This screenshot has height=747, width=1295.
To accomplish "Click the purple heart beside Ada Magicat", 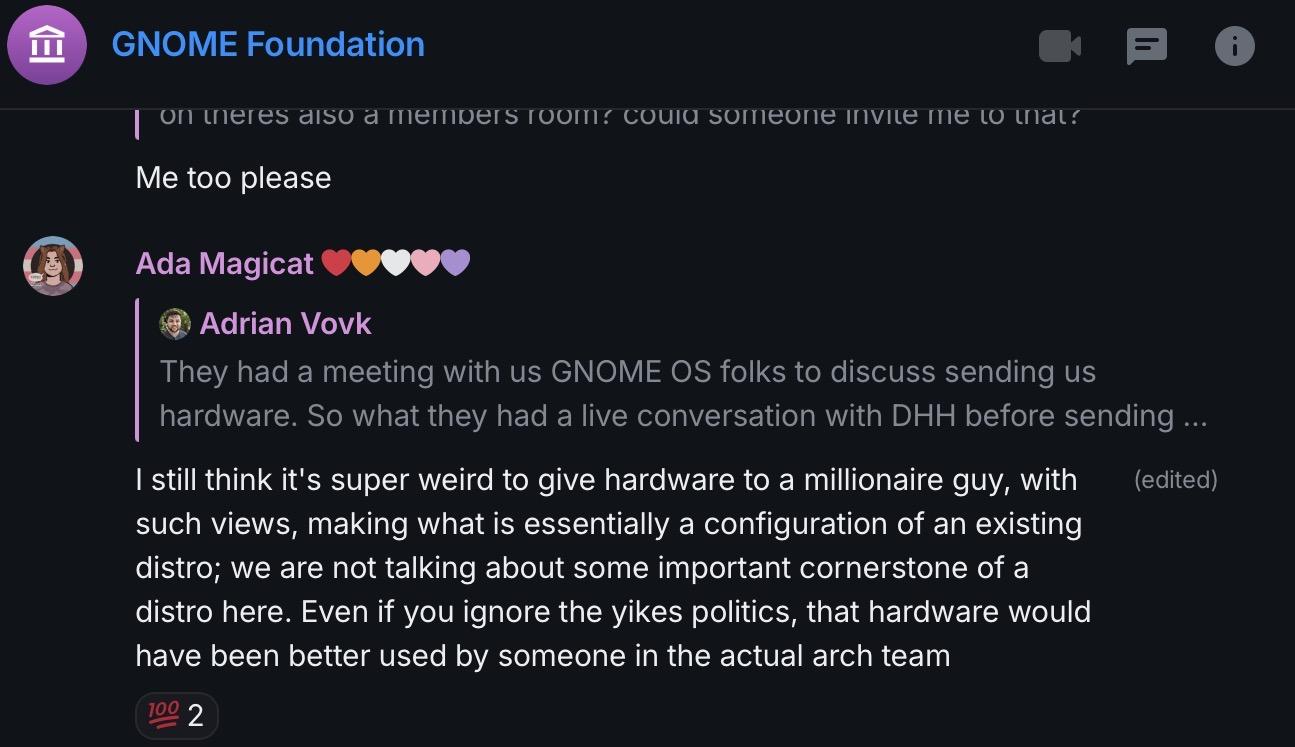I will coord(455,263).
